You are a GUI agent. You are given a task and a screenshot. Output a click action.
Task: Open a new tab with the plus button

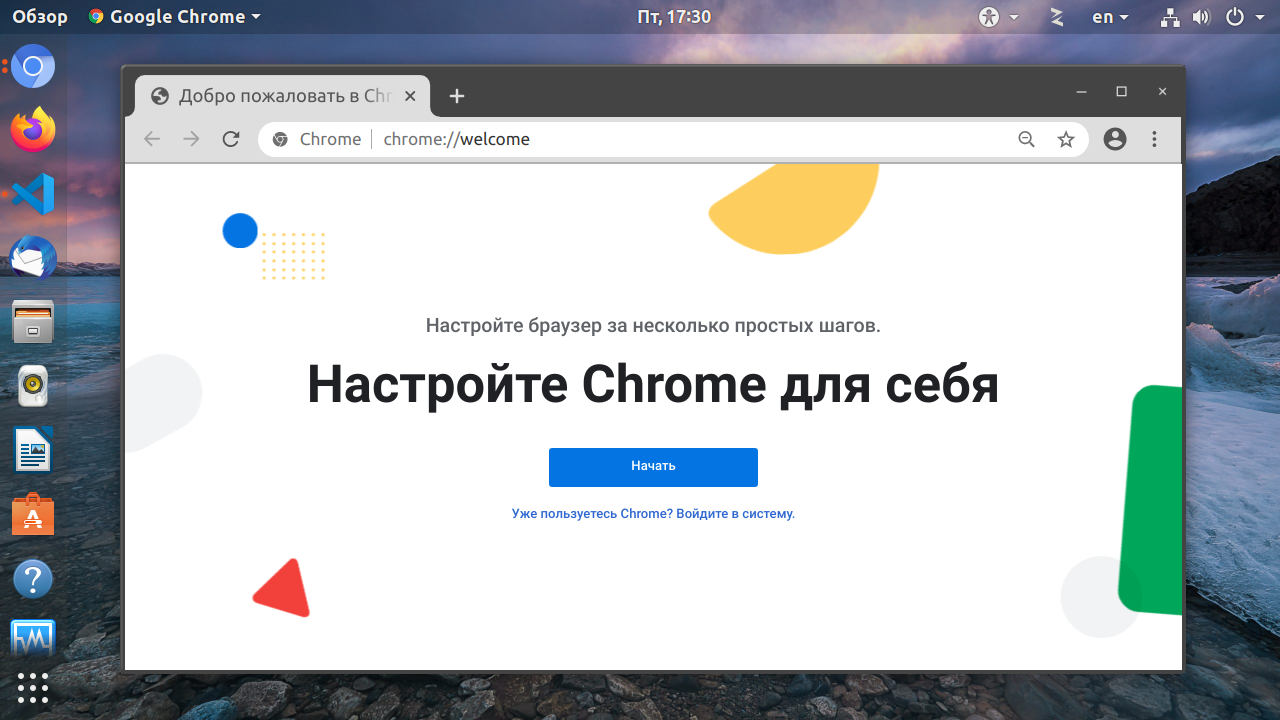(457, 96)
